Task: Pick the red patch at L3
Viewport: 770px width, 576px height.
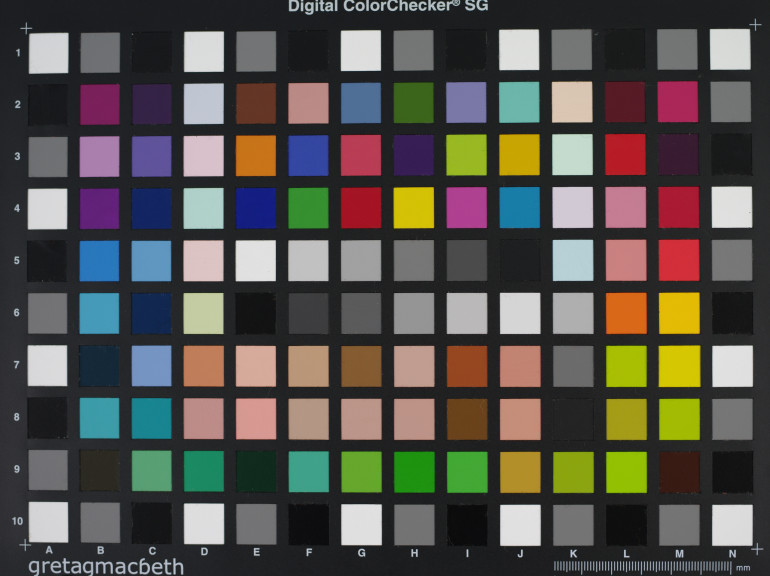Action: (x=626, y=154)
